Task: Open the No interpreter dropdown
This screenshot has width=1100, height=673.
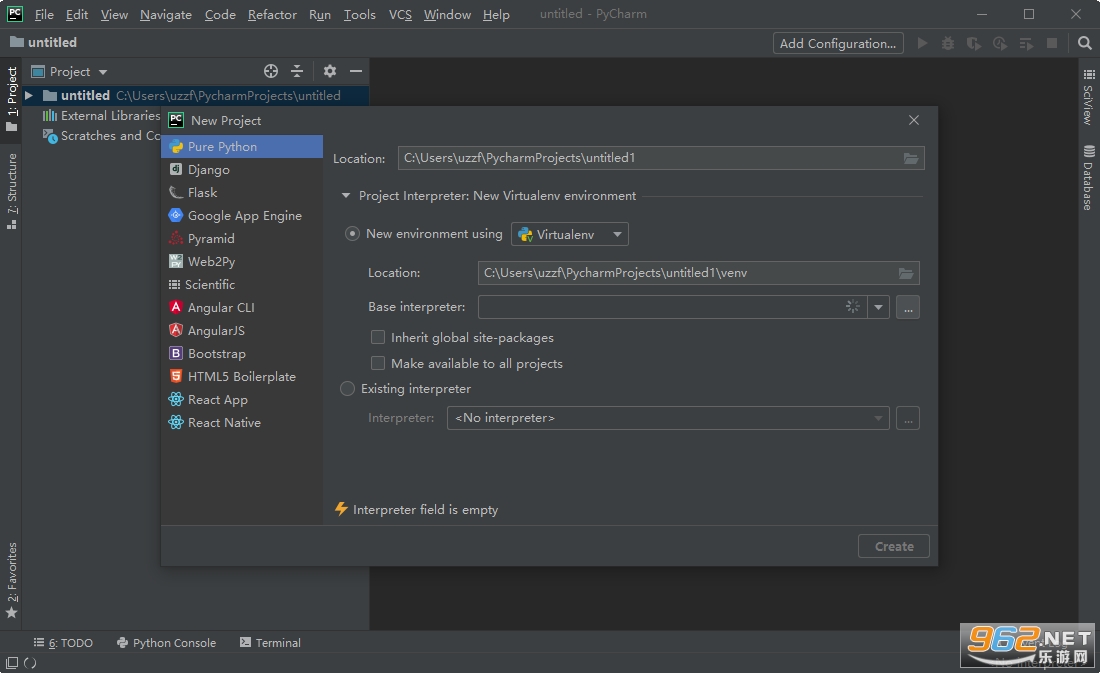Action: tap(668, 418)
